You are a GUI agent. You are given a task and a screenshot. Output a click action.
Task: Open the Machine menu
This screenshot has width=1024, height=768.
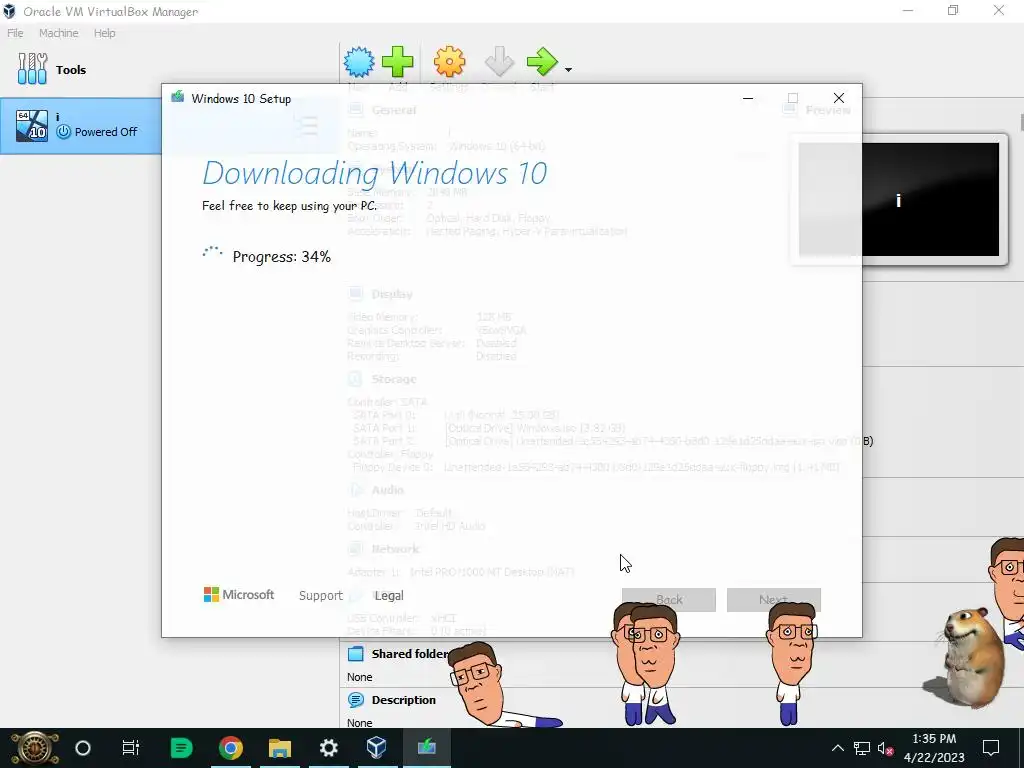(59, 33)
